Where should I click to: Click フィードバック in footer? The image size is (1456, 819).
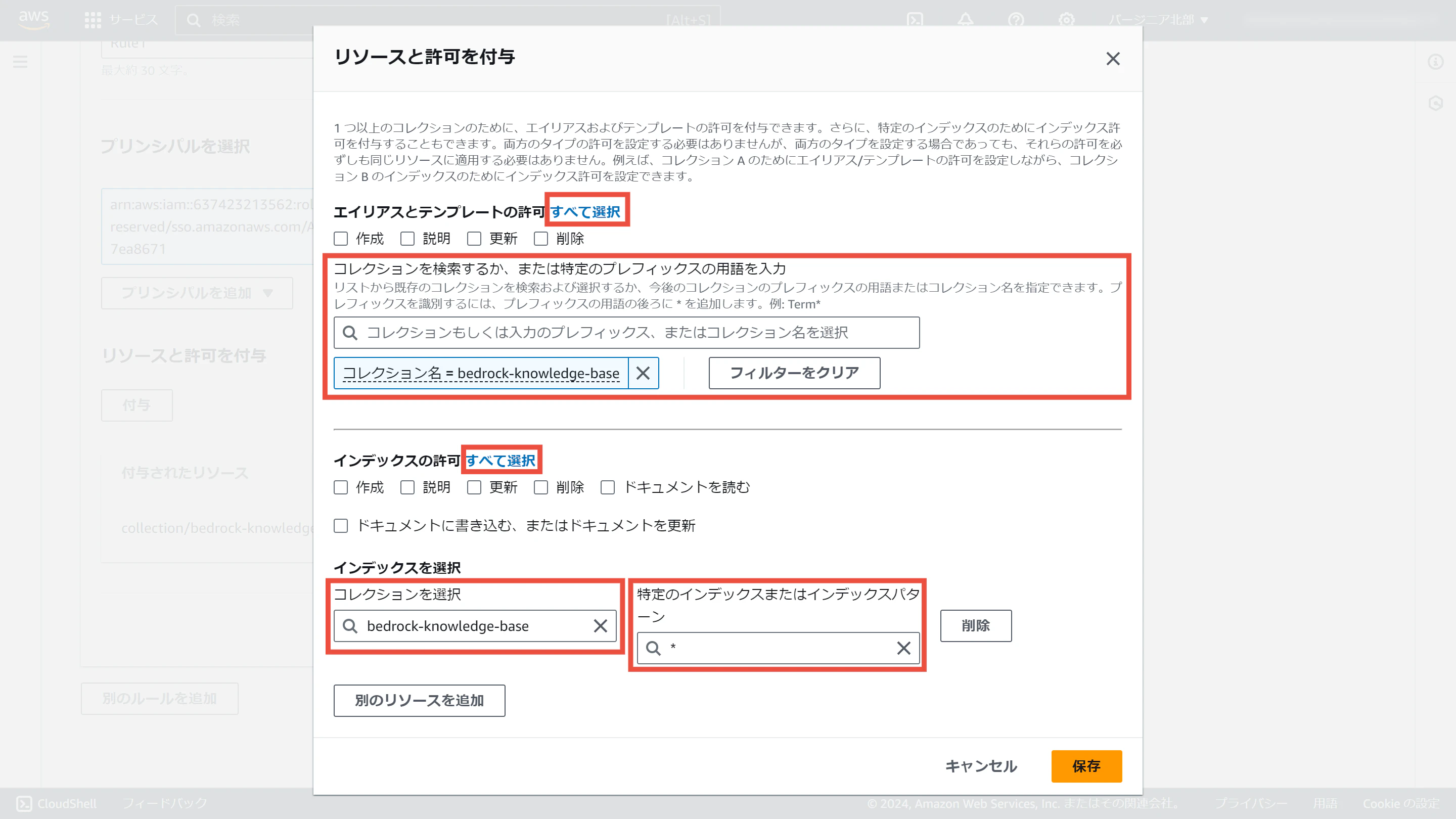pyautogui.click(x=165, y=803)
